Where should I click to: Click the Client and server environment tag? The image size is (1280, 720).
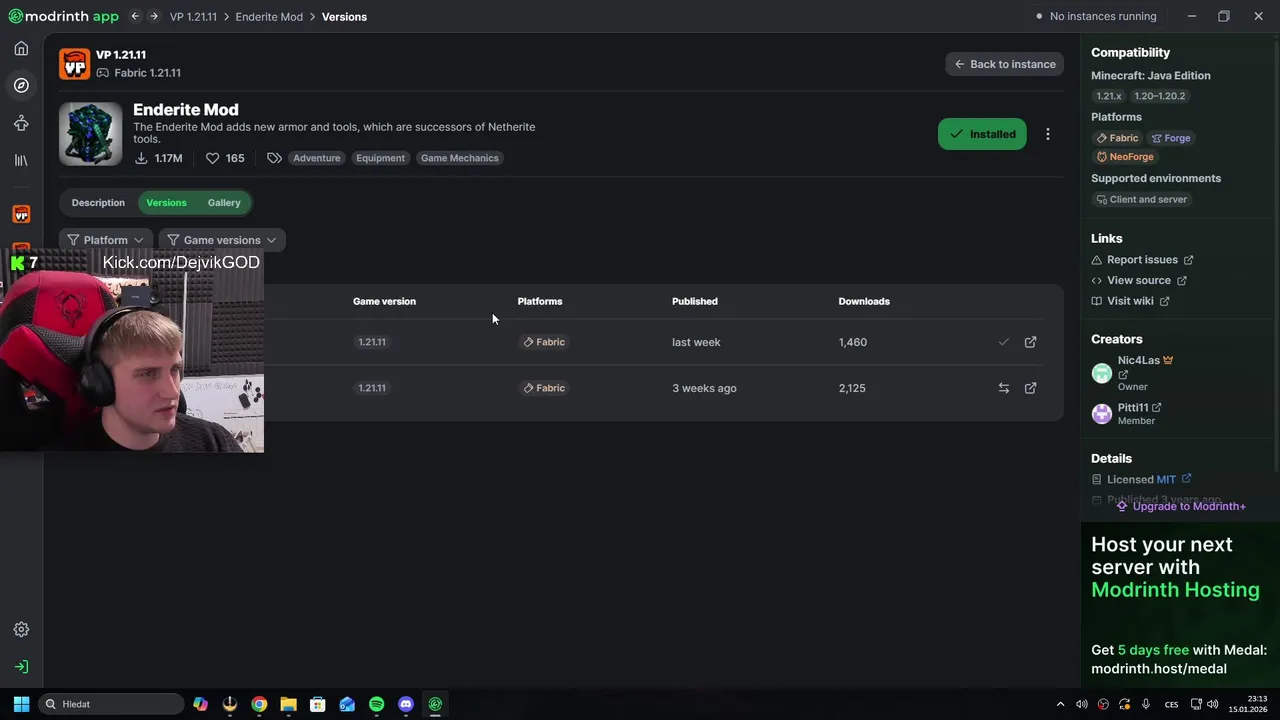point(1140,199)
